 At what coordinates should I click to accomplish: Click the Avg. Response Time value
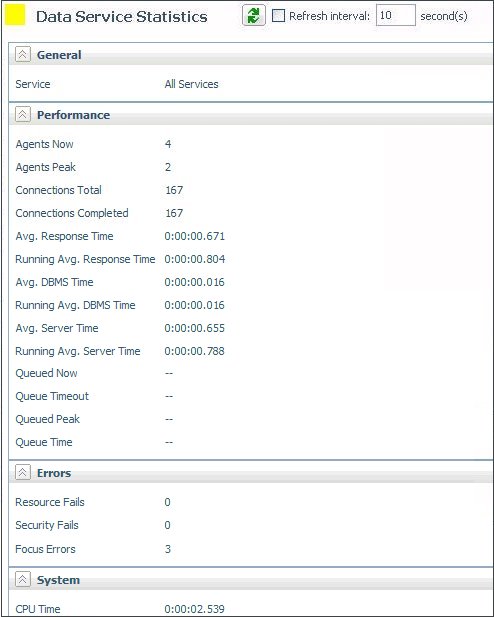(194, 236)
